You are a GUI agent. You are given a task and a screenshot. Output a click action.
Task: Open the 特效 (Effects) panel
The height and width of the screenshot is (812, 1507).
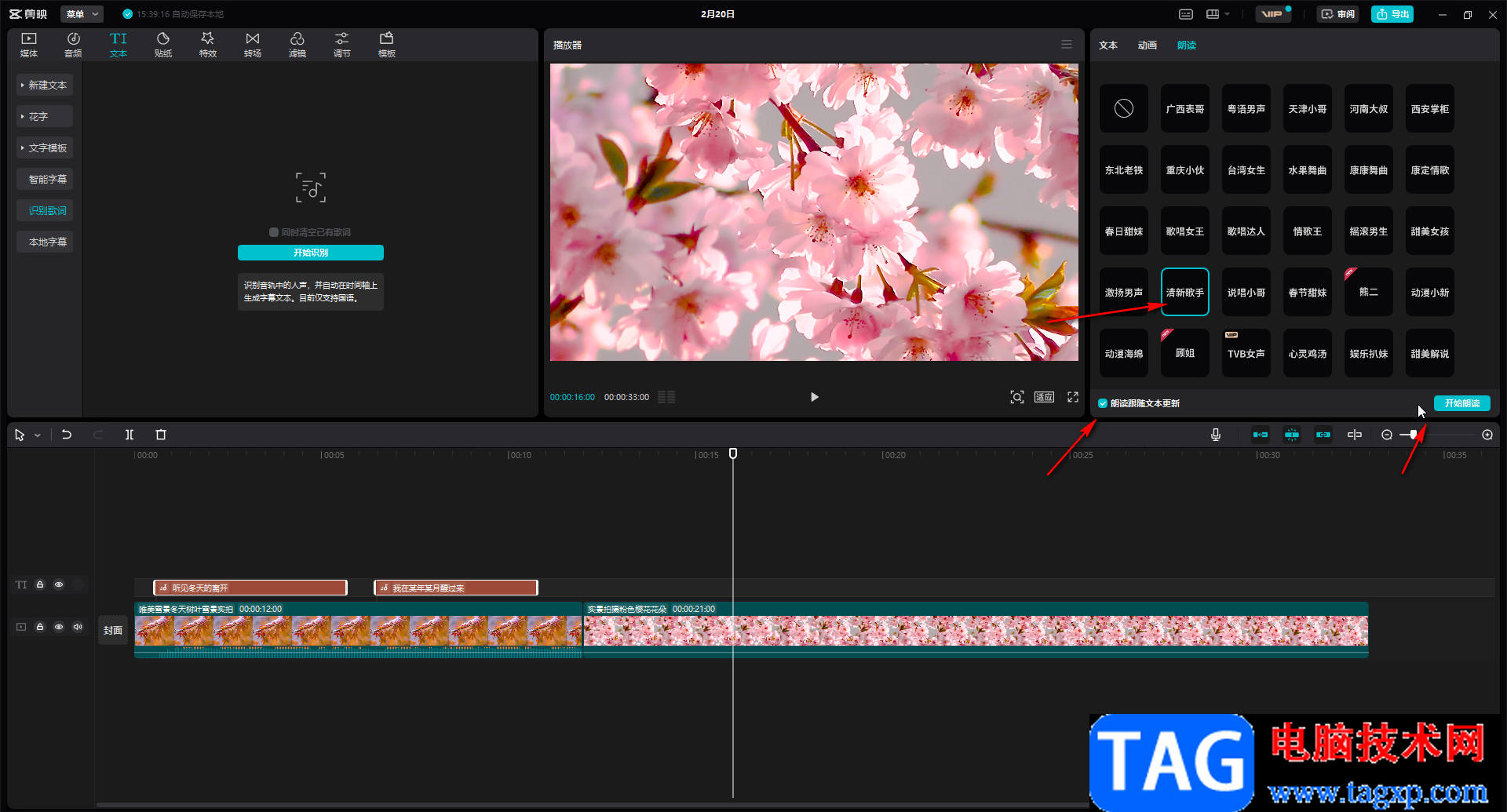[208, 45]
